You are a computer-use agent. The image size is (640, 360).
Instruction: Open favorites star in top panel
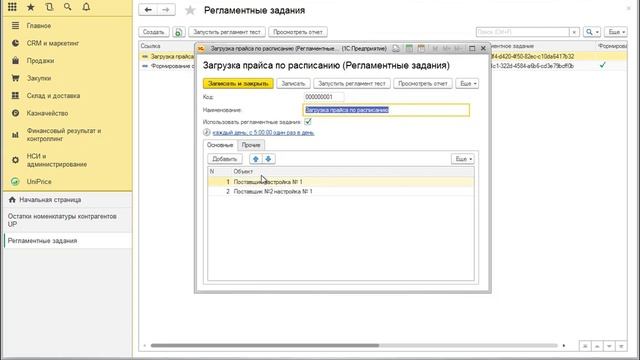pos(31,7)
